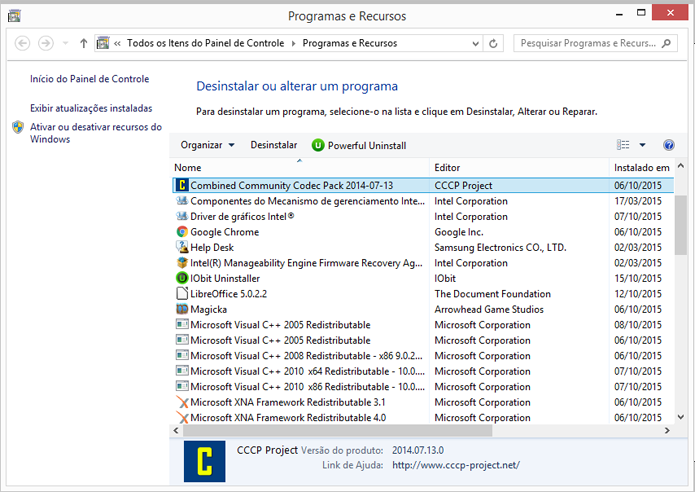Click Arrowhead Game Studios editor cell
The height and width of the screenshot is (492, 695).
pyautogui.click(x=489, y=309)
